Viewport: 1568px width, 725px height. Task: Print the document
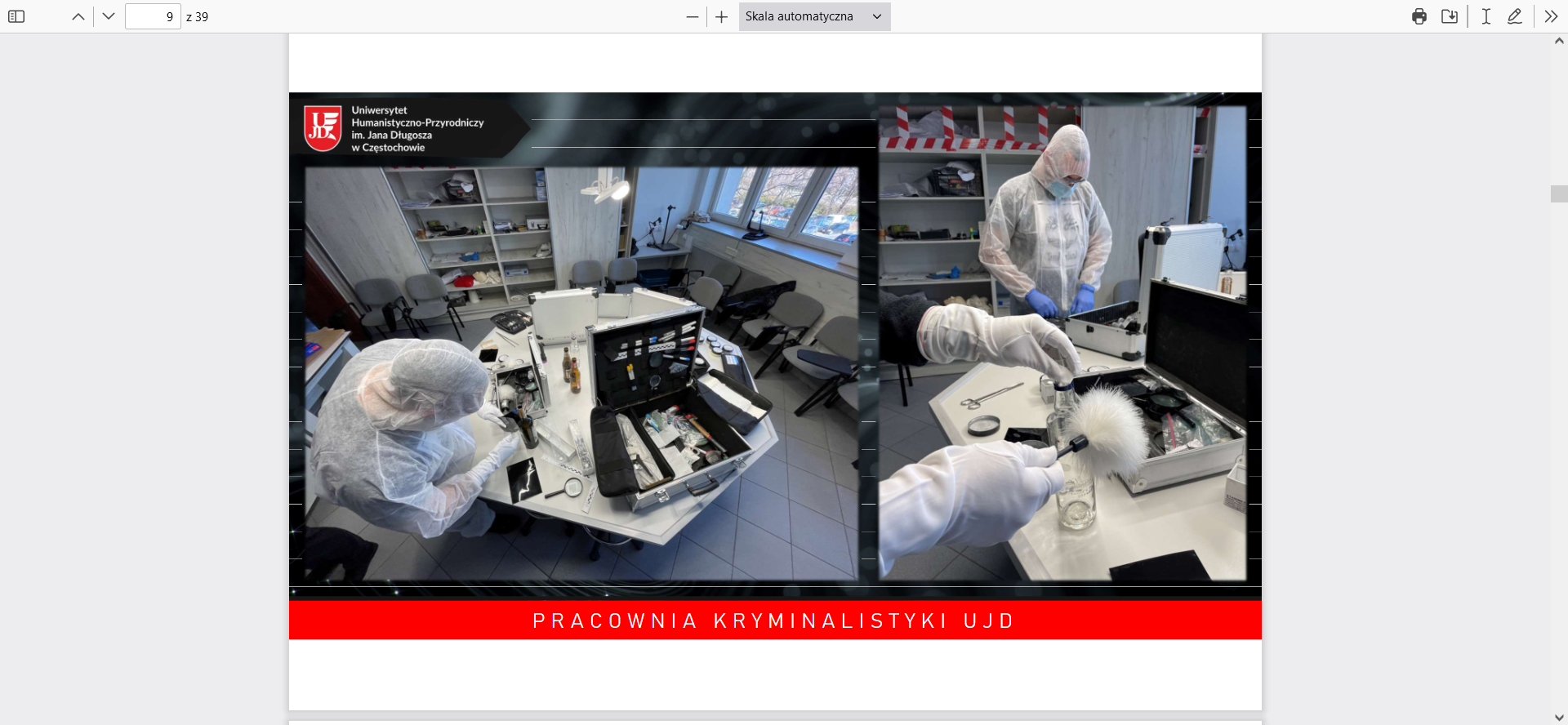coord(1419,16)
